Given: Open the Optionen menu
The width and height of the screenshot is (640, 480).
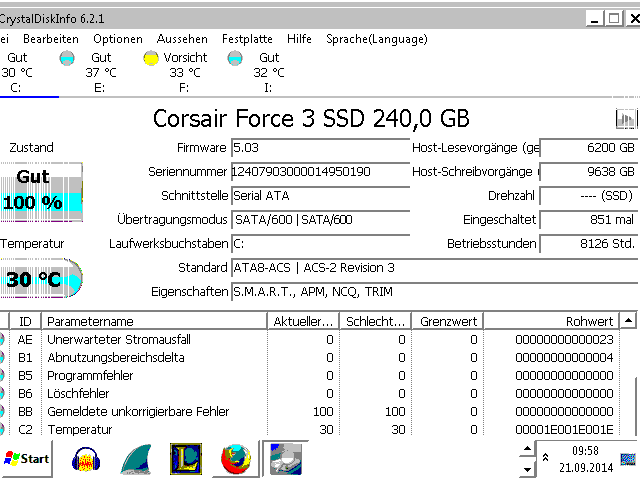Looking at the screenshot, I should coord(118,39).
